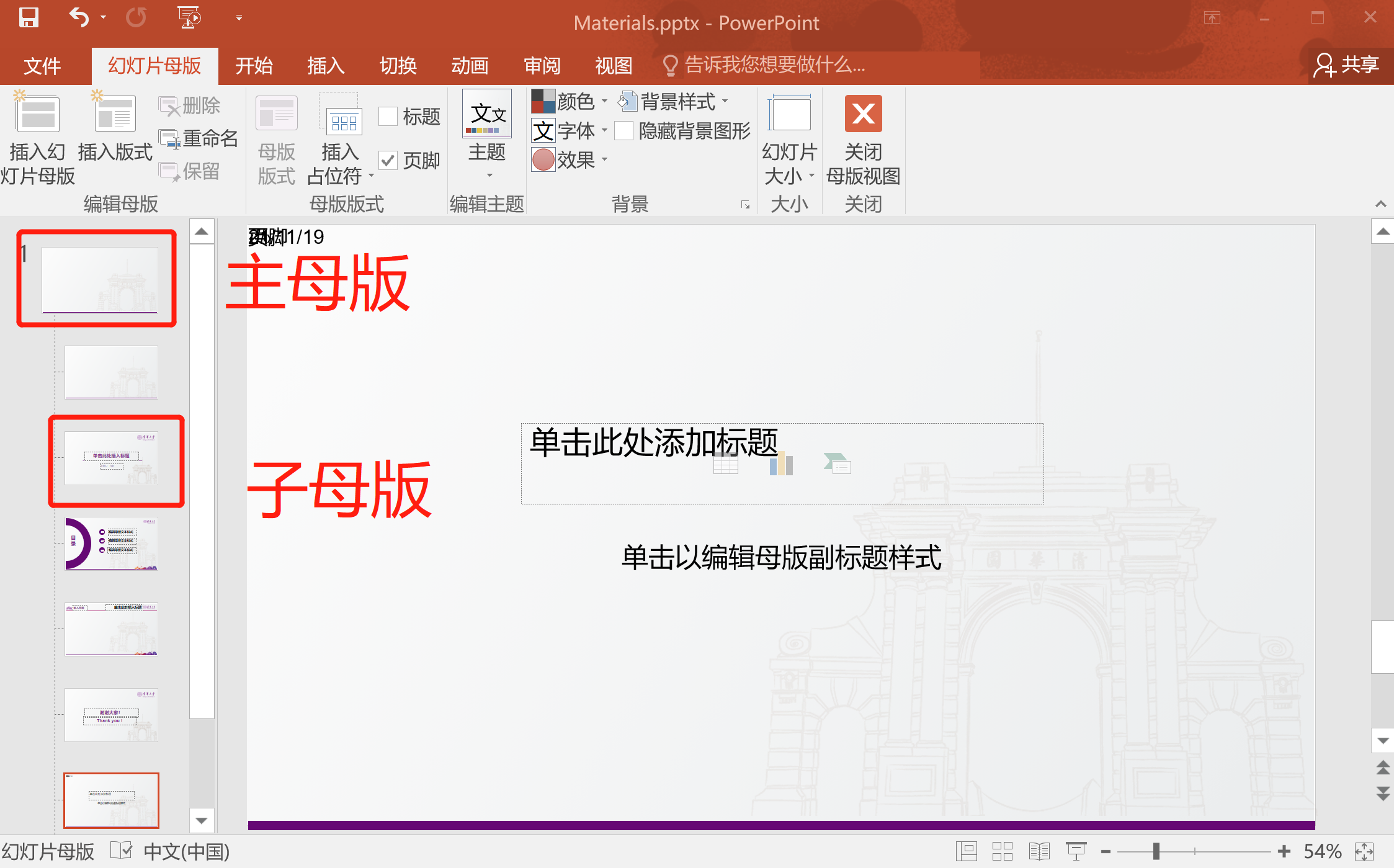Switch to the 幻灯片母版 tab
The image size is (1394, 868).
click(154, 65)
